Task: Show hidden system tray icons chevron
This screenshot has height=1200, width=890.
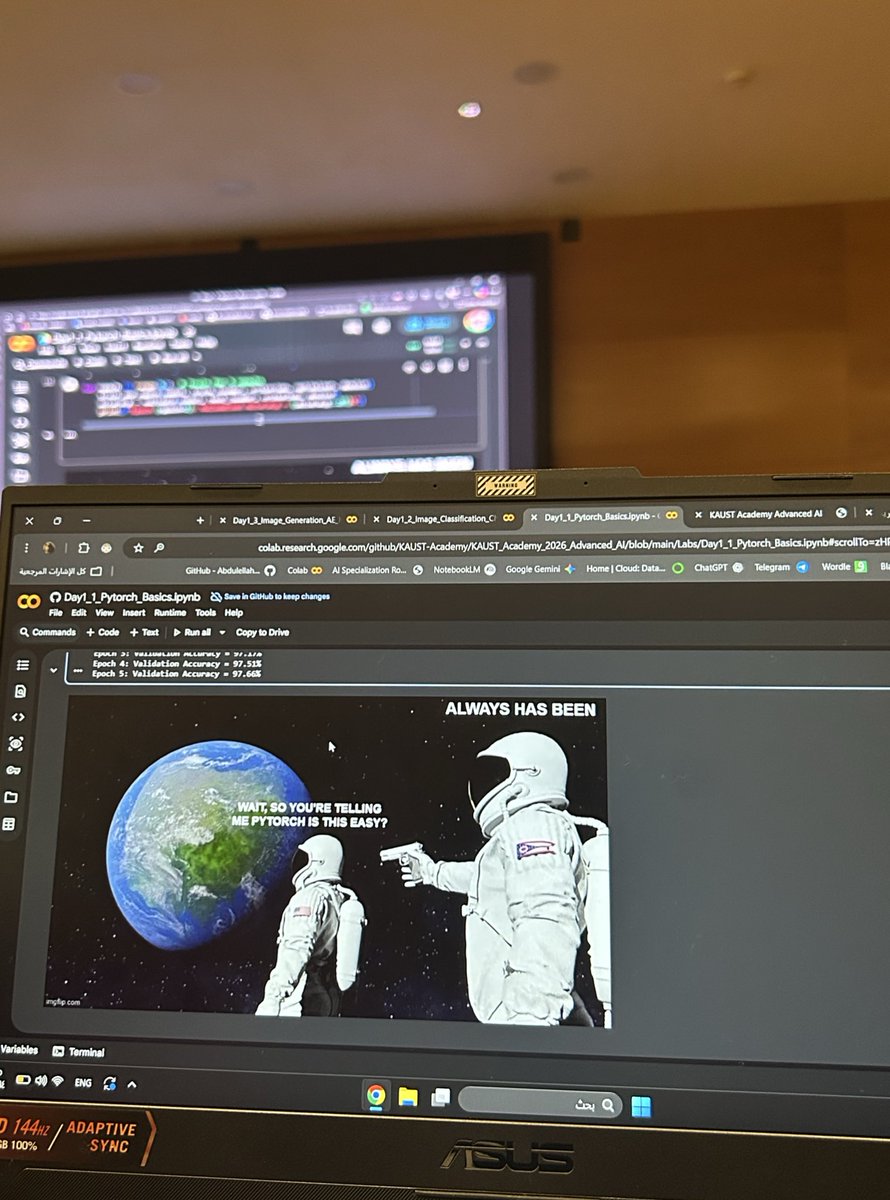Action: click(x=131, y=1084)
